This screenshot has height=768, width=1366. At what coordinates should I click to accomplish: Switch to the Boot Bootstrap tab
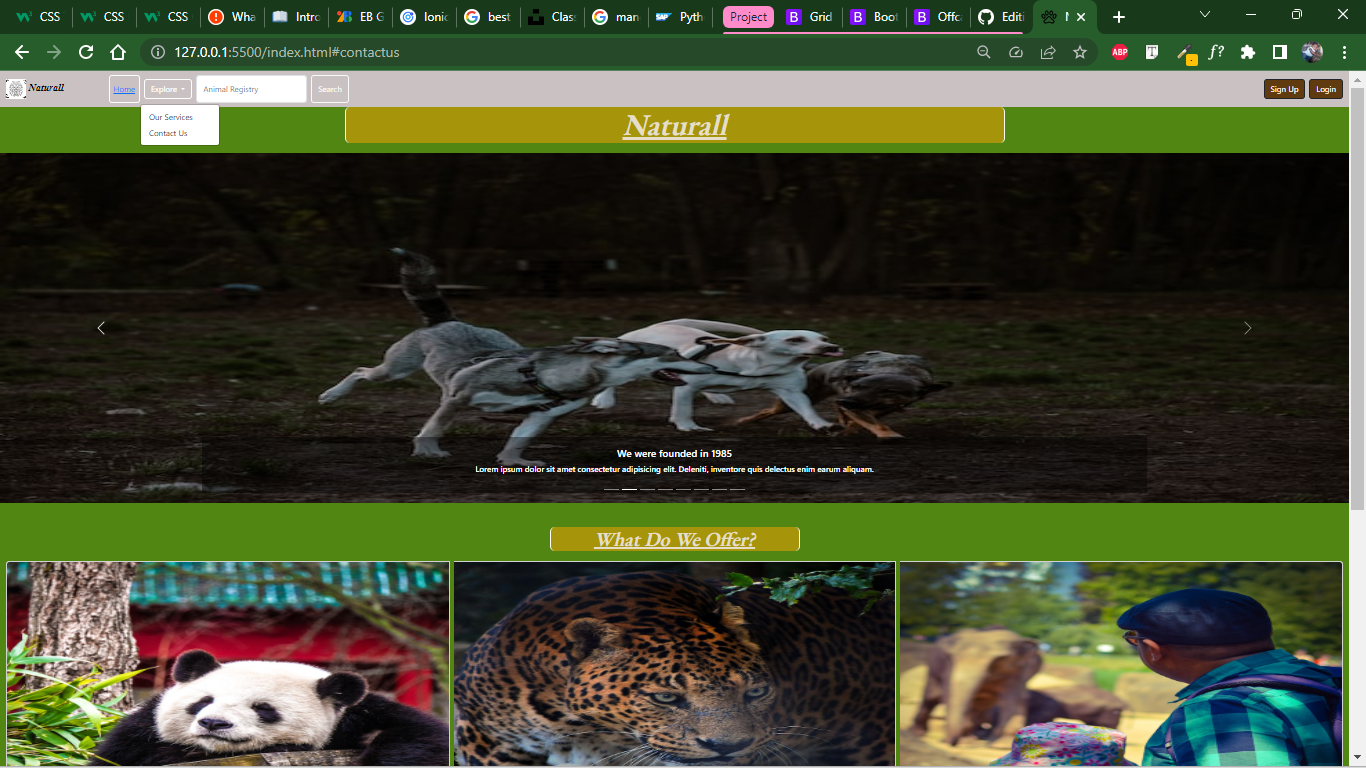(x=874, y=17)
